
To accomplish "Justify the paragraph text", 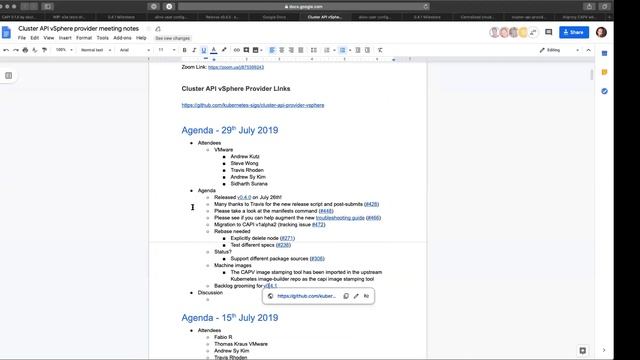I will coord(301,50).
